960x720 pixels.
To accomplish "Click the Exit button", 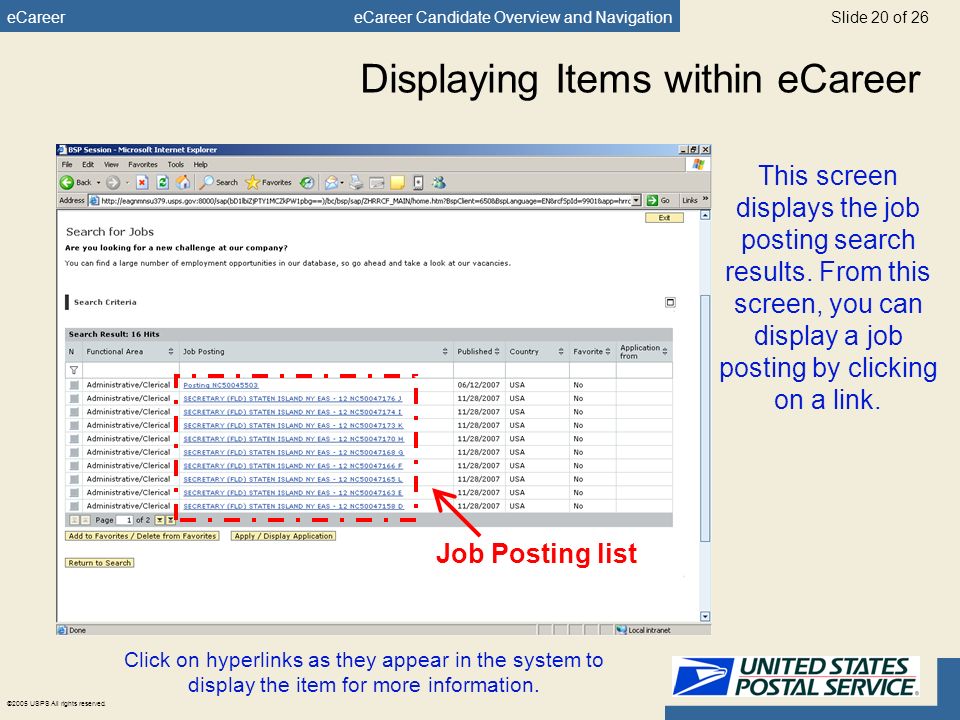I will click(664, 218).
